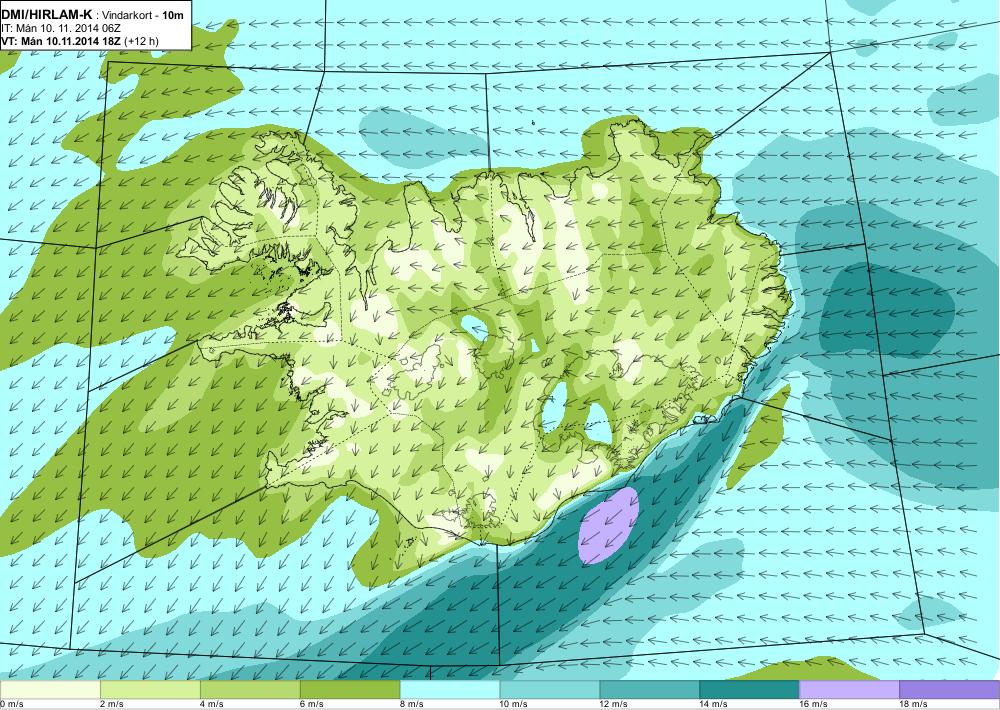The height and width of the screenshot is (710, 1000).
Task: Click the "10 m/s" legend label
Action: point(514,704)
